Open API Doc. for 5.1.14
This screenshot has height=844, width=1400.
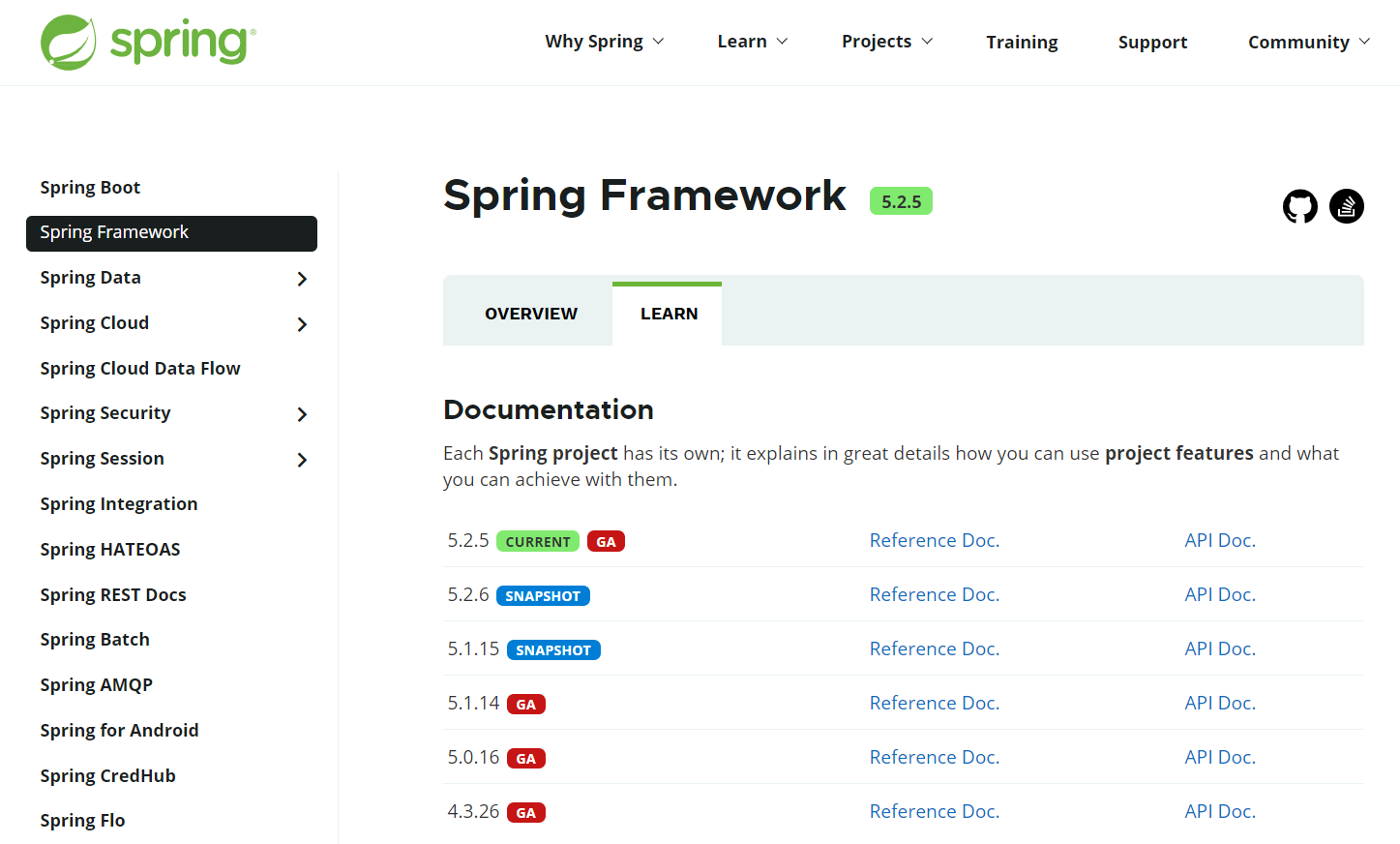click(x=1220, y=703)
